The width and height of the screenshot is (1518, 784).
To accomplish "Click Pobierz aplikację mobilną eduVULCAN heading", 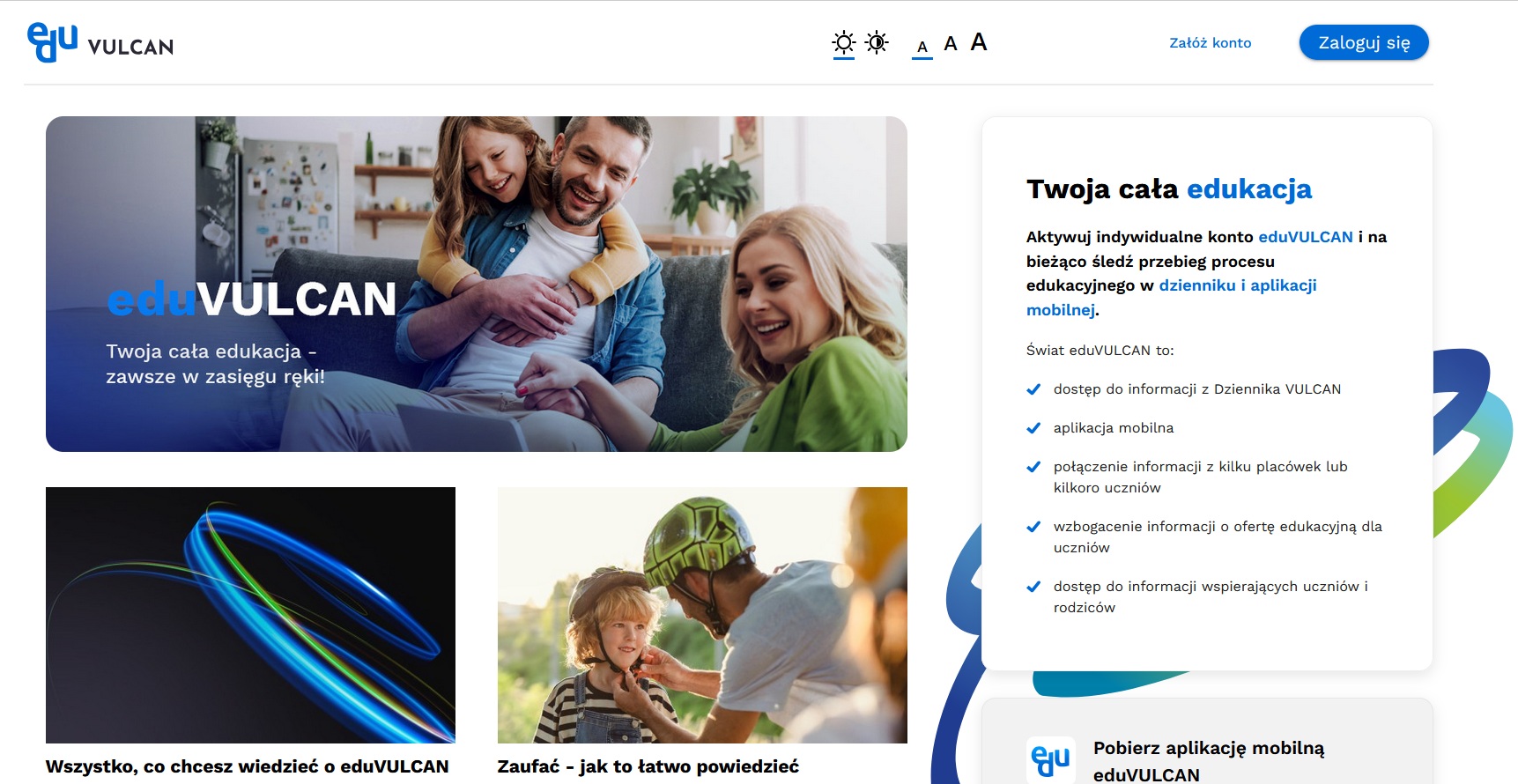I will coord(1209,761).
